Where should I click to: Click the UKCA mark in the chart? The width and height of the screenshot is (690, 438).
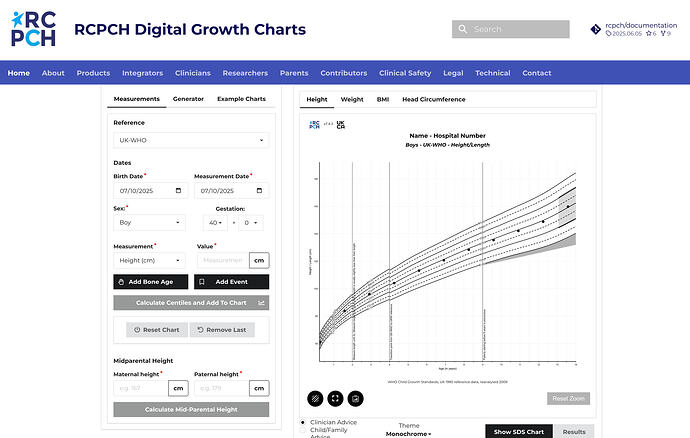pos(341,125)
